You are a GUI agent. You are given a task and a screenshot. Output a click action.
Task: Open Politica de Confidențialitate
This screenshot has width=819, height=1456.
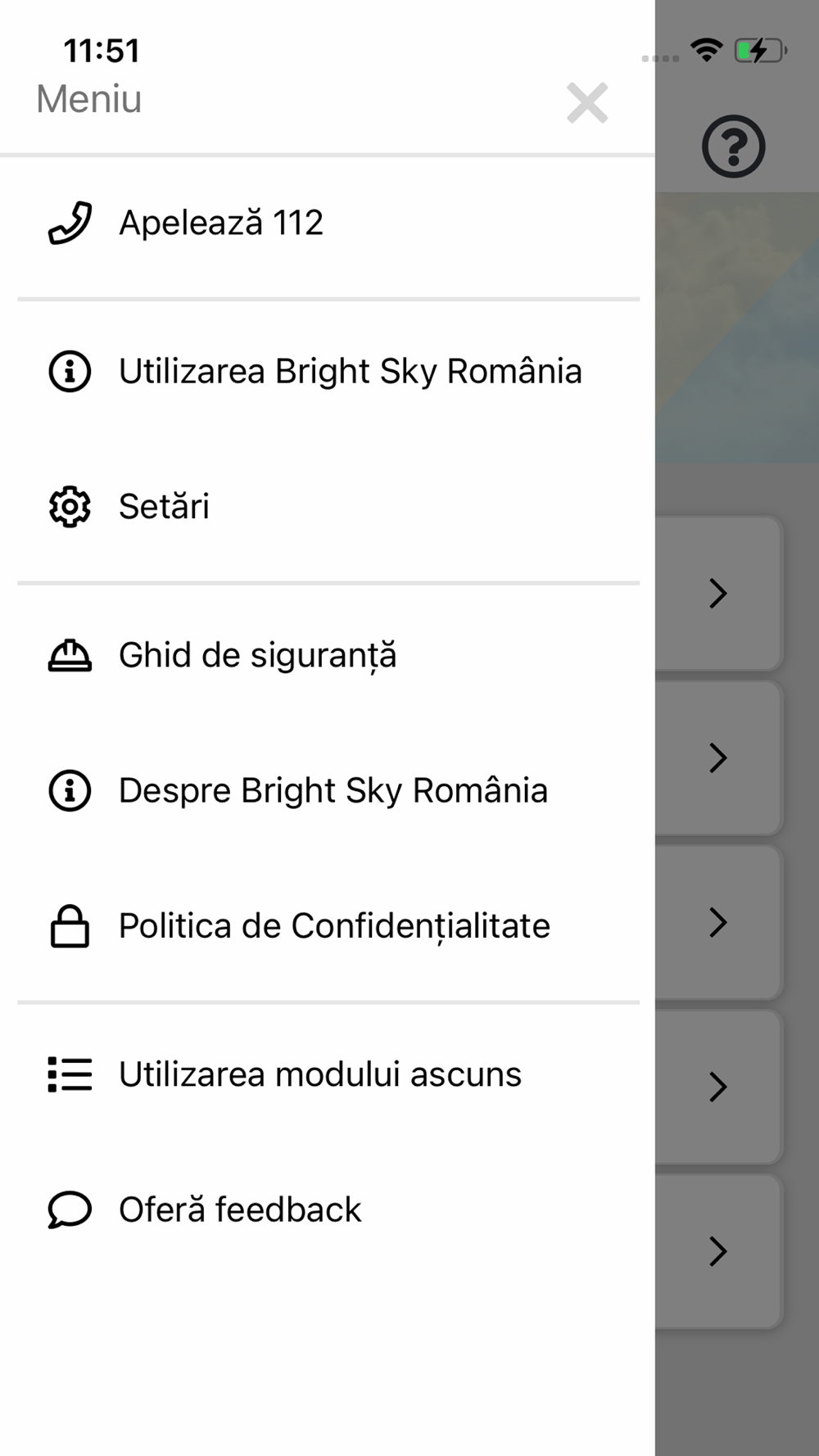pyautogui.click(x=334, y=926)
